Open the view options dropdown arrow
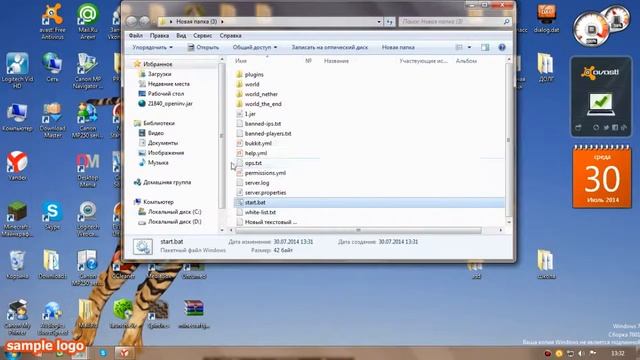 click(469, 47)
